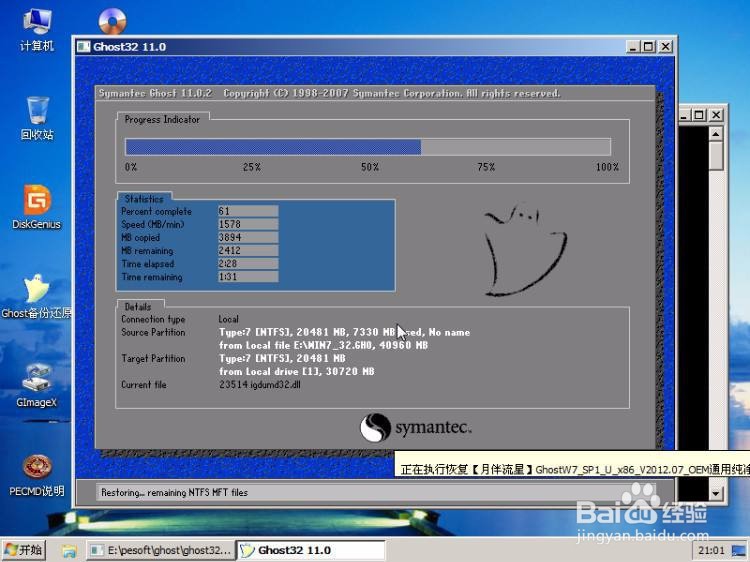750x562 pixels.
Task: Launch DiskGenius from the desktop
Action: coord(37,207)
